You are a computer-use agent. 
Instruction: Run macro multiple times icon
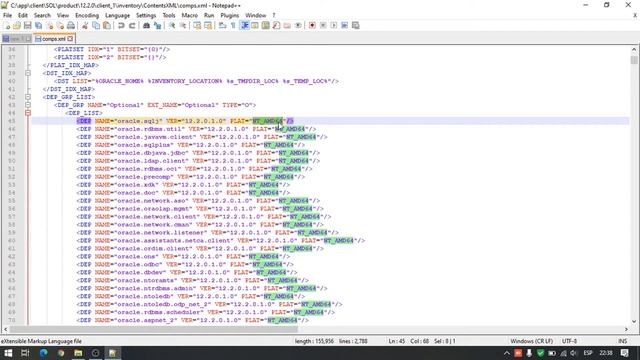click(345, 25)
